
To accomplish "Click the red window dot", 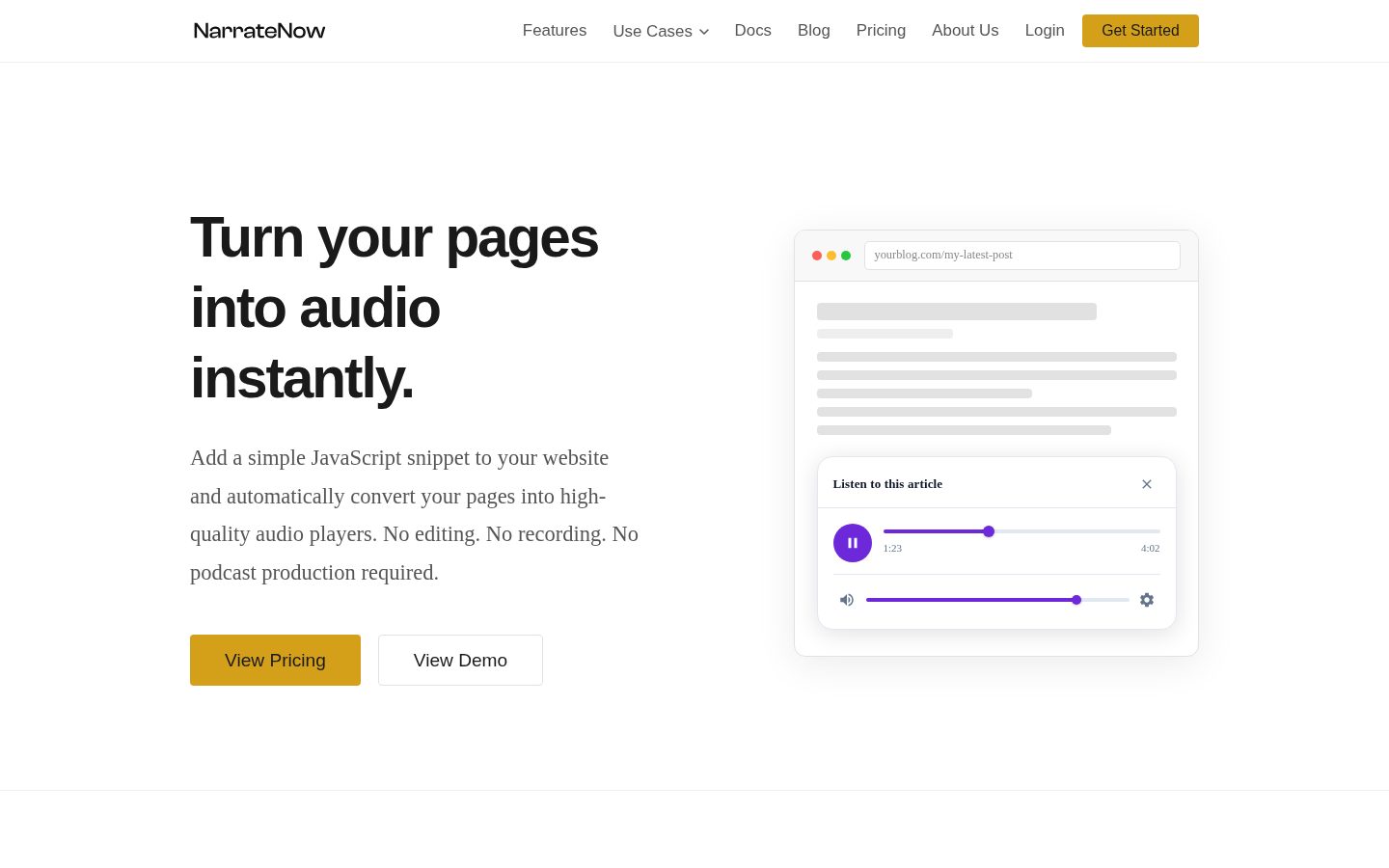I will tap(817, 256).
